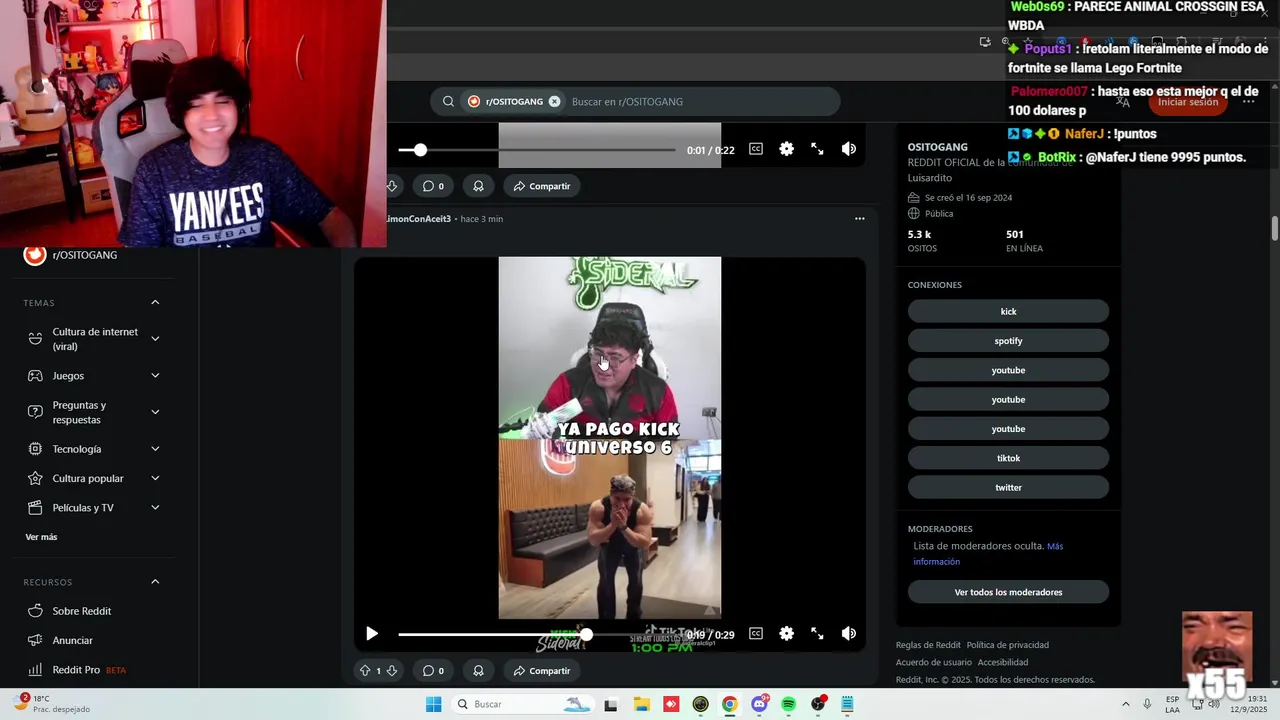Viewport: 1280px width, 720px height.
Task: Enter fullscreen on the 0:29 video
Action: click(x=817, y=634)
